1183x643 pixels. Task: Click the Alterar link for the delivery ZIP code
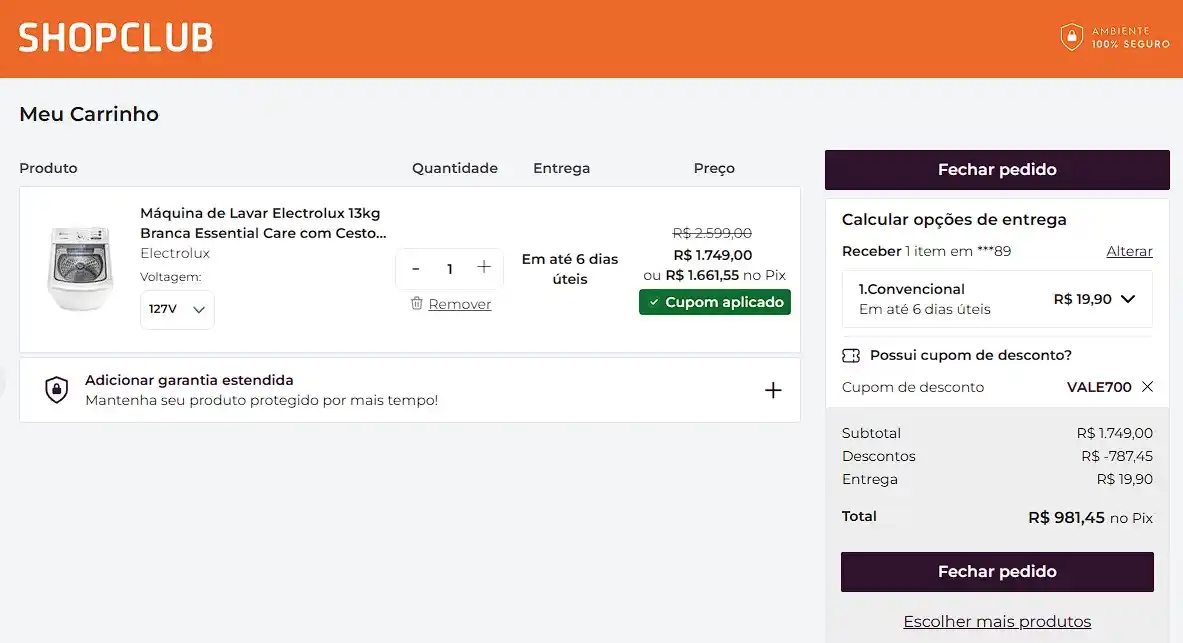click(1129, 251)
